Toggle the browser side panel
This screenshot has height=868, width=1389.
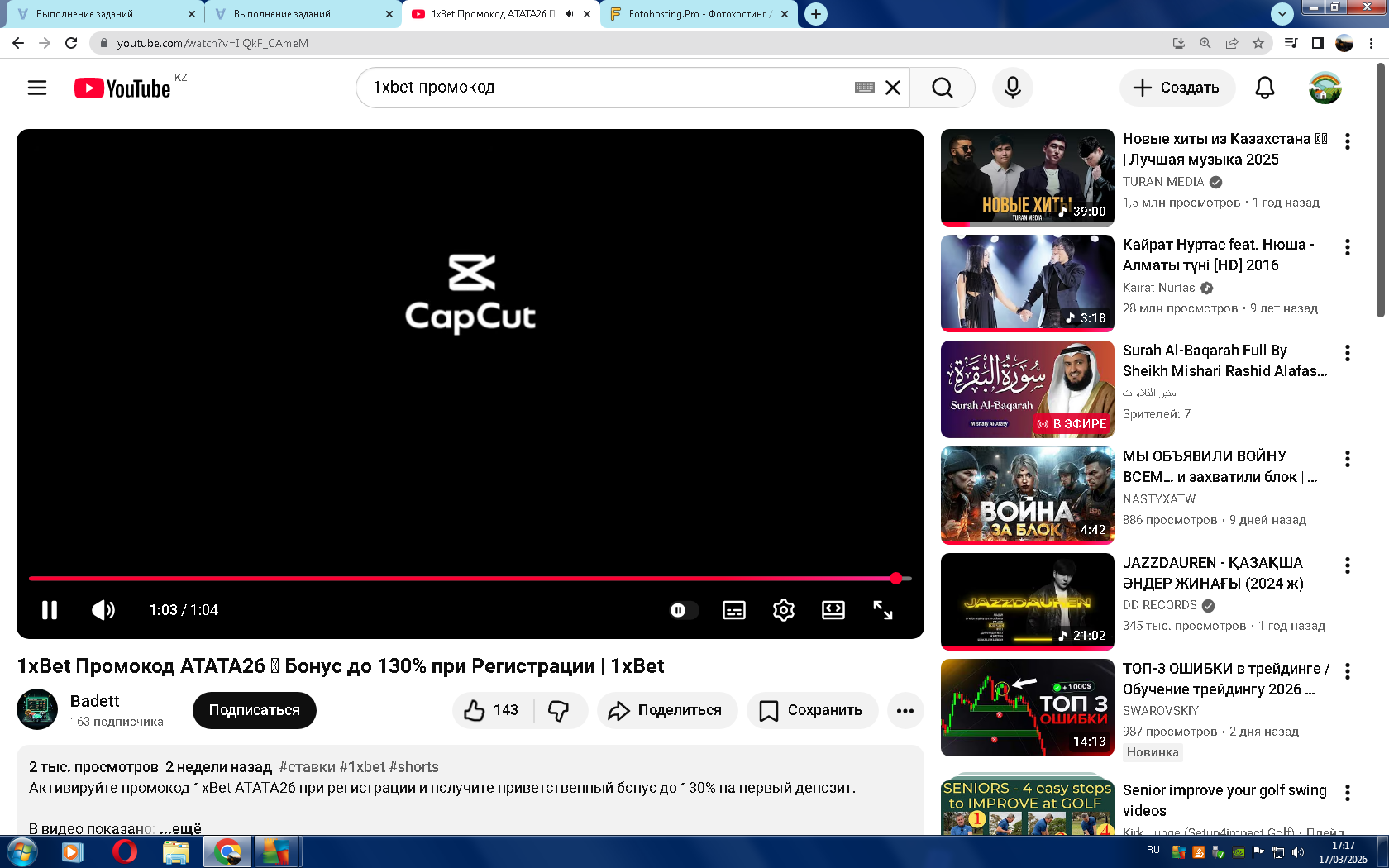pyautogui.click(x=1318, y=43)
